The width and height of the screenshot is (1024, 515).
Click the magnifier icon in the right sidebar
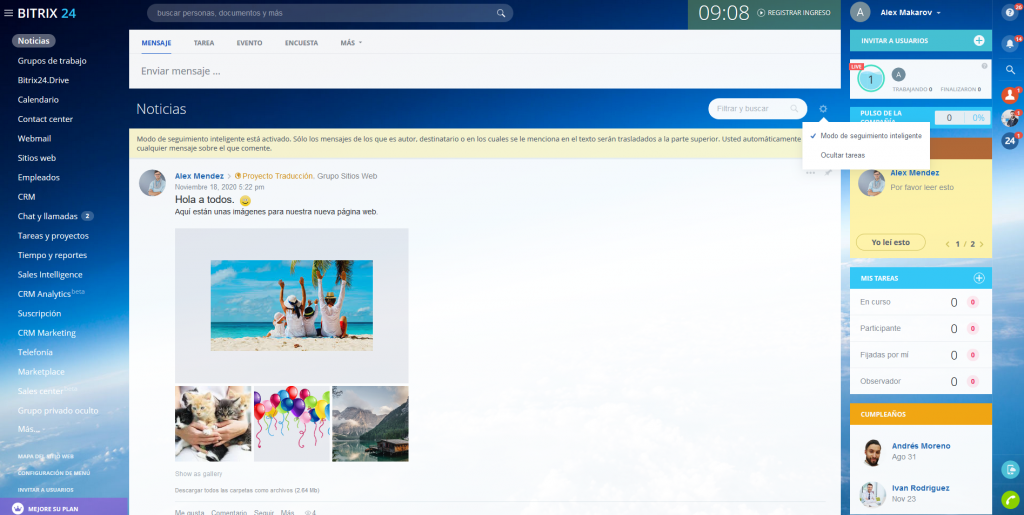1010,69
